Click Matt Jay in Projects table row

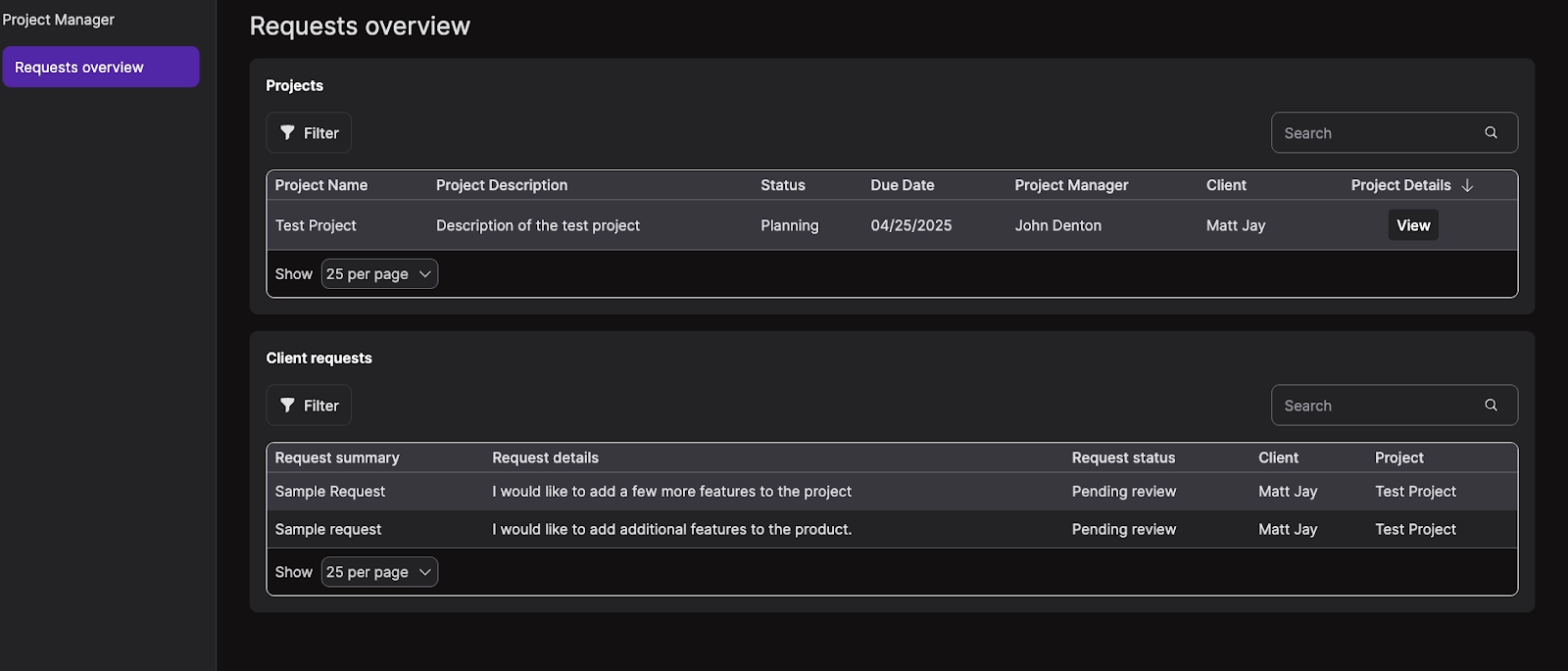click(1236, 225)
